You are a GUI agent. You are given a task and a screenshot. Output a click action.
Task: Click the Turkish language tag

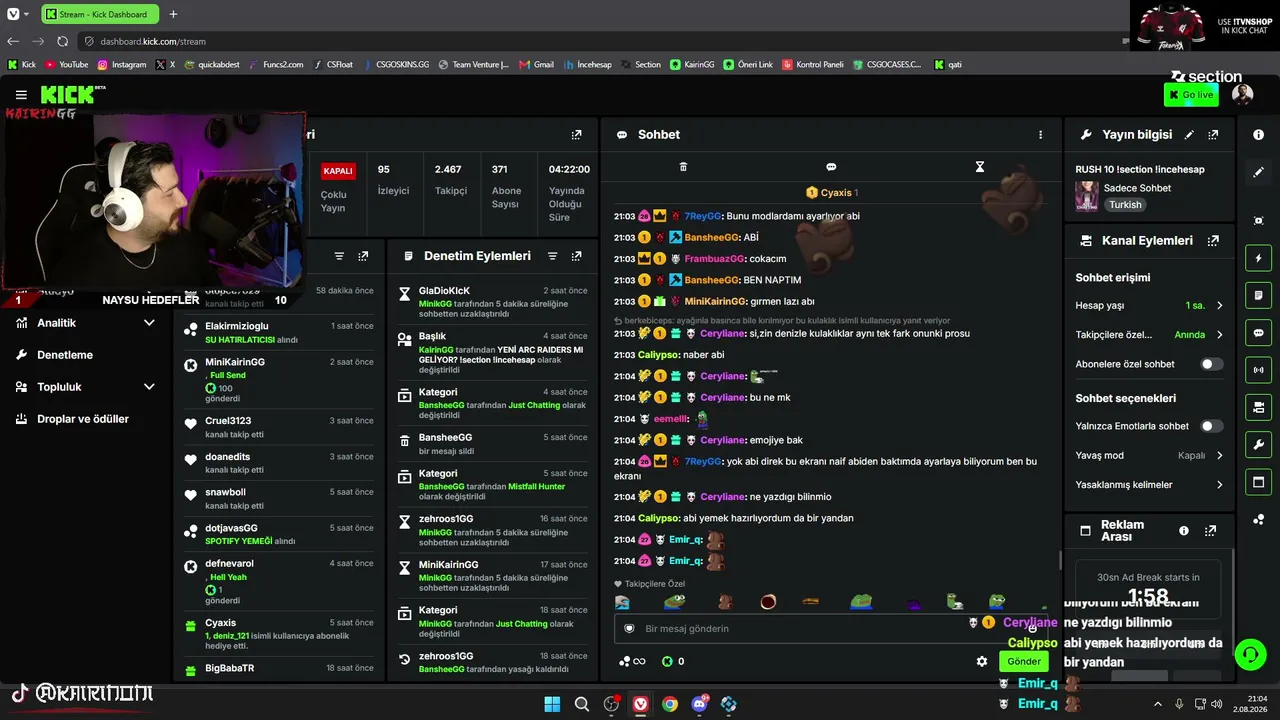(1125, 205)
